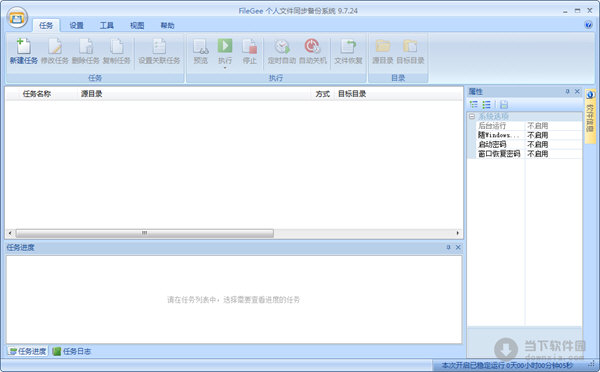The width and height of the screenshot is (600, 372).
Task: Open the 视图 ribbon tab
Action: pos(137,26)
